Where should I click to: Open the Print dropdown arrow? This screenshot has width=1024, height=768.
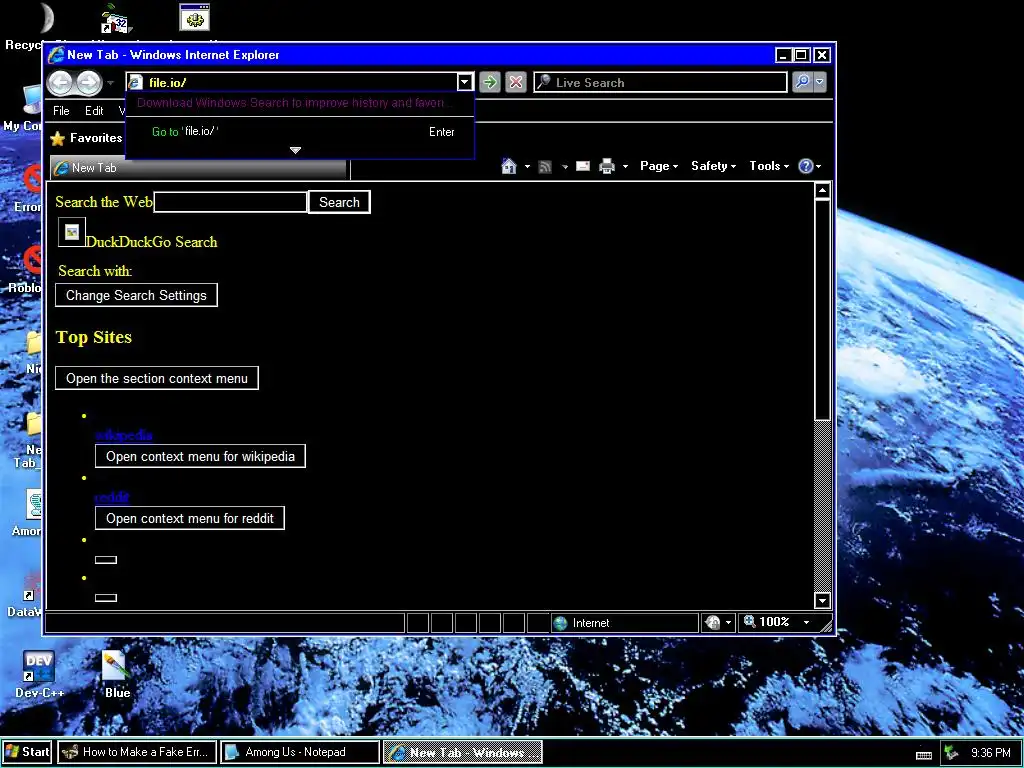(625, 167)
